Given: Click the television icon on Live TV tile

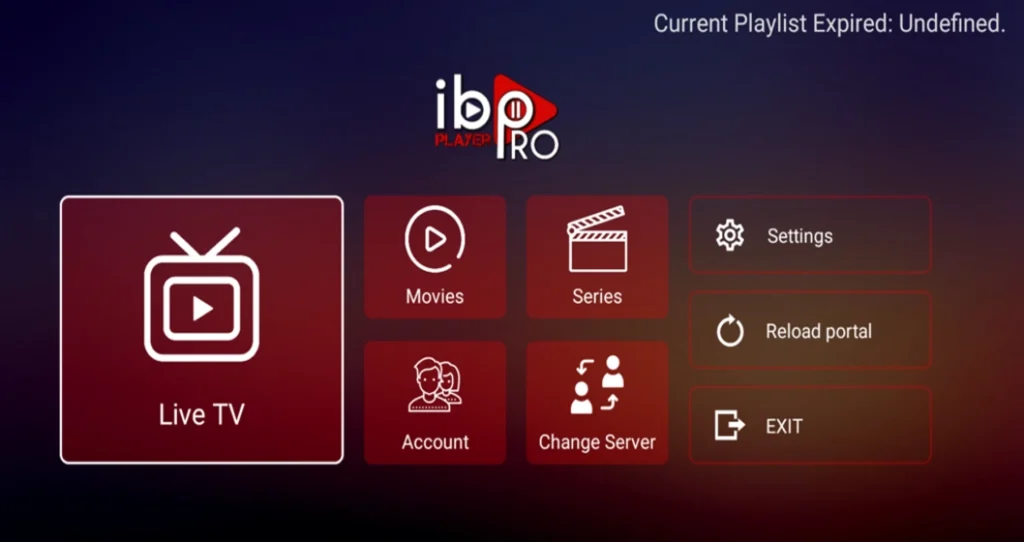Looking at the screenshot, I should [x=201, y=295].
